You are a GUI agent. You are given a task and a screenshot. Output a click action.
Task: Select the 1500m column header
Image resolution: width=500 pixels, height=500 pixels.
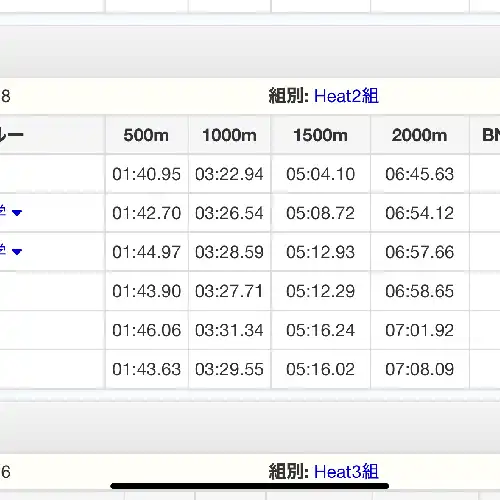pos(320,135)
